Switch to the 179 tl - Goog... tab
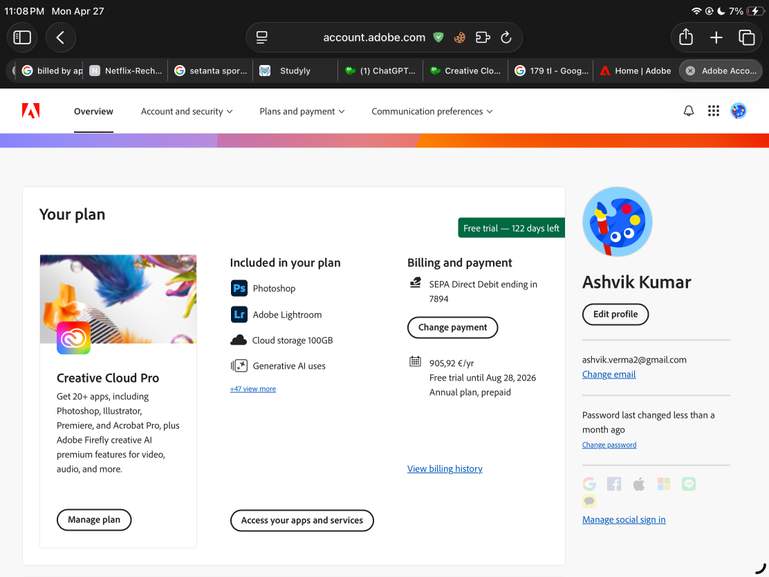 point(551,71)
